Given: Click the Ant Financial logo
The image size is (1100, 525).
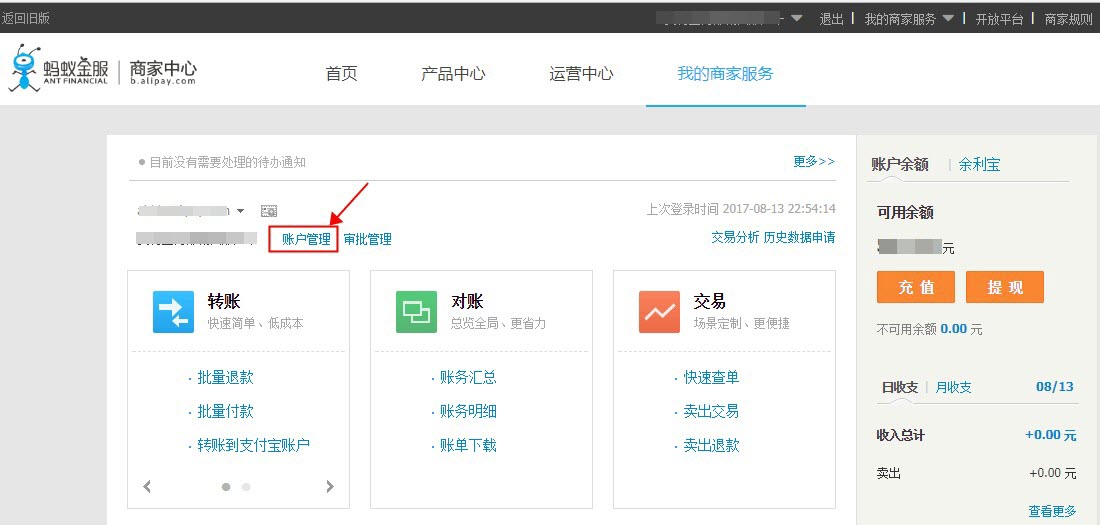Looking at the screenshot, I should click(x=59, y=69).
